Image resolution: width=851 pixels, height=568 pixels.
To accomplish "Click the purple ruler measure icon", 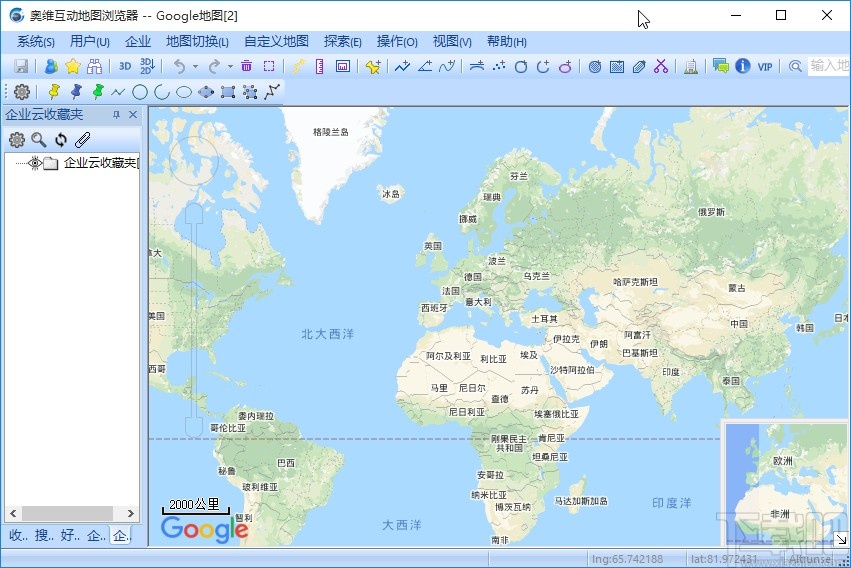I will (x=320, y=67).
